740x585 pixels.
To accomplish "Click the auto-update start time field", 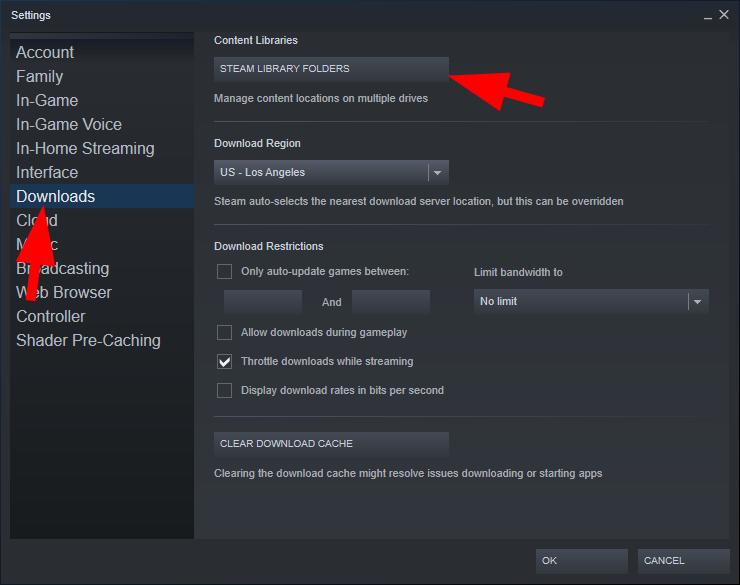I will click(263, 302).
